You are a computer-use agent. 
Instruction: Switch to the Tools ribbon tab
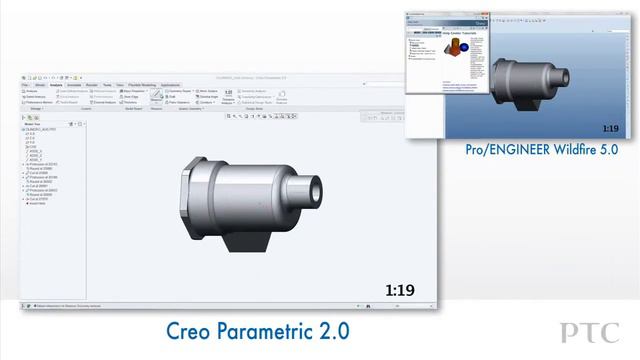click(107, 85)
